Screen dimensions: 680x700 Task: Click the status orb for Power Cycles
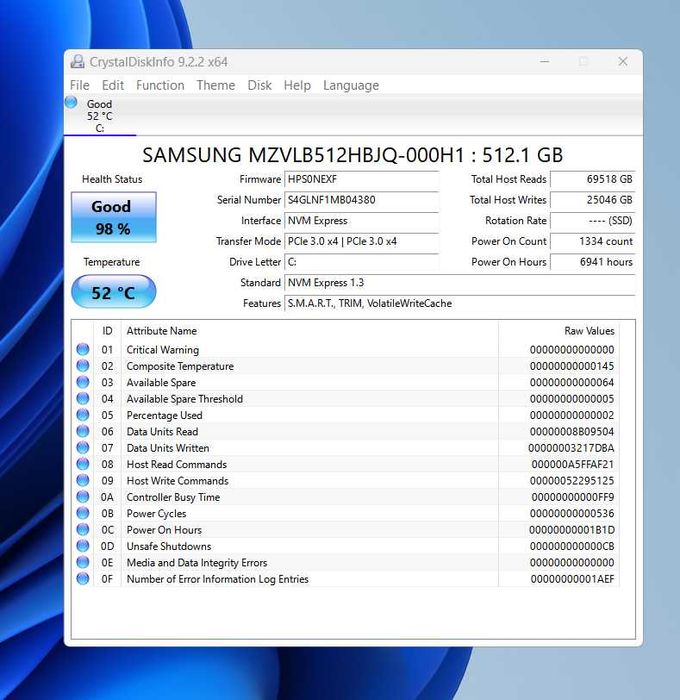click(83, 513)
